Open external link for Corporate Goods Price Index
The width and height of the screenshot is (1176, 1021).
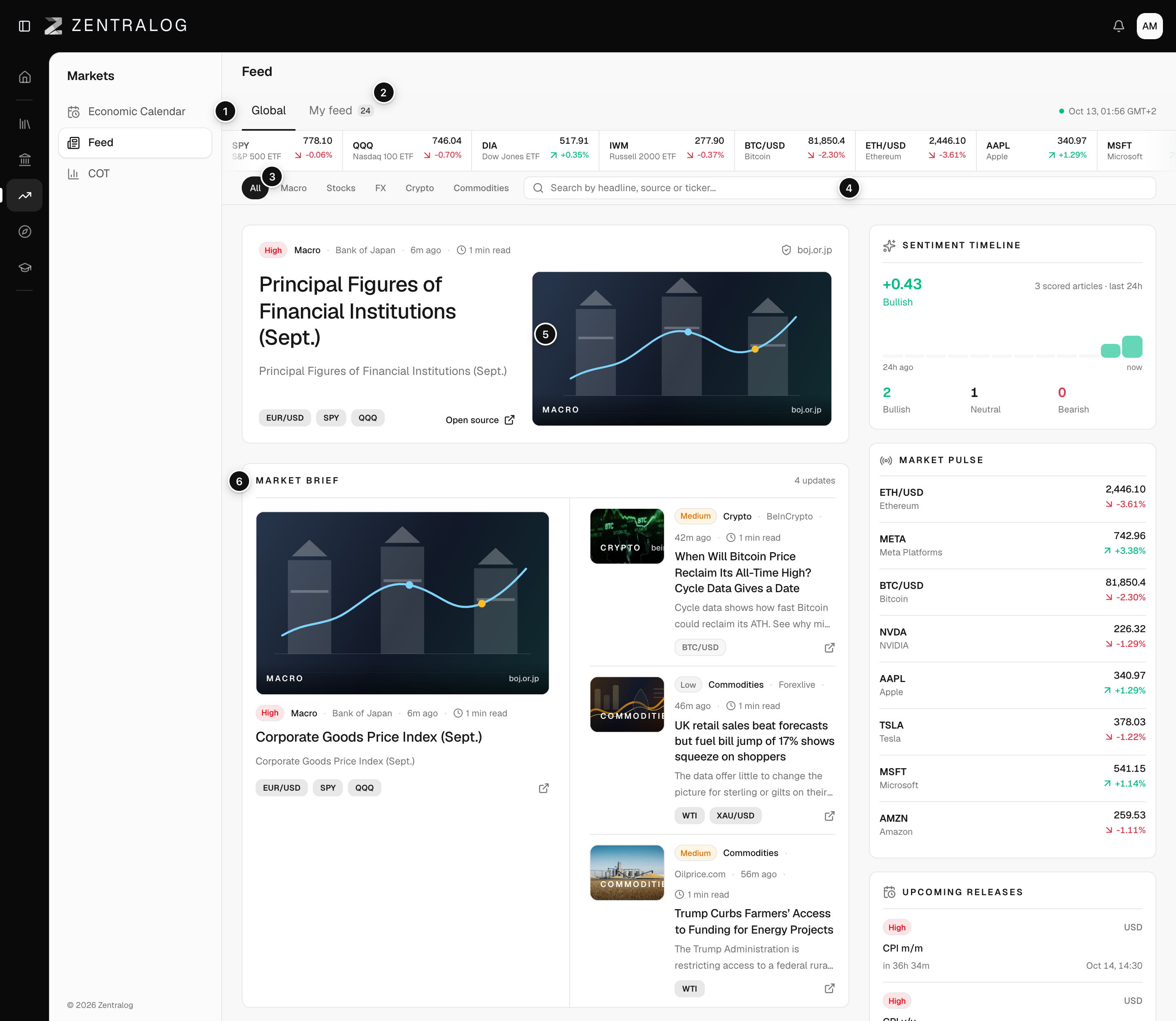[x=543, y=788]
